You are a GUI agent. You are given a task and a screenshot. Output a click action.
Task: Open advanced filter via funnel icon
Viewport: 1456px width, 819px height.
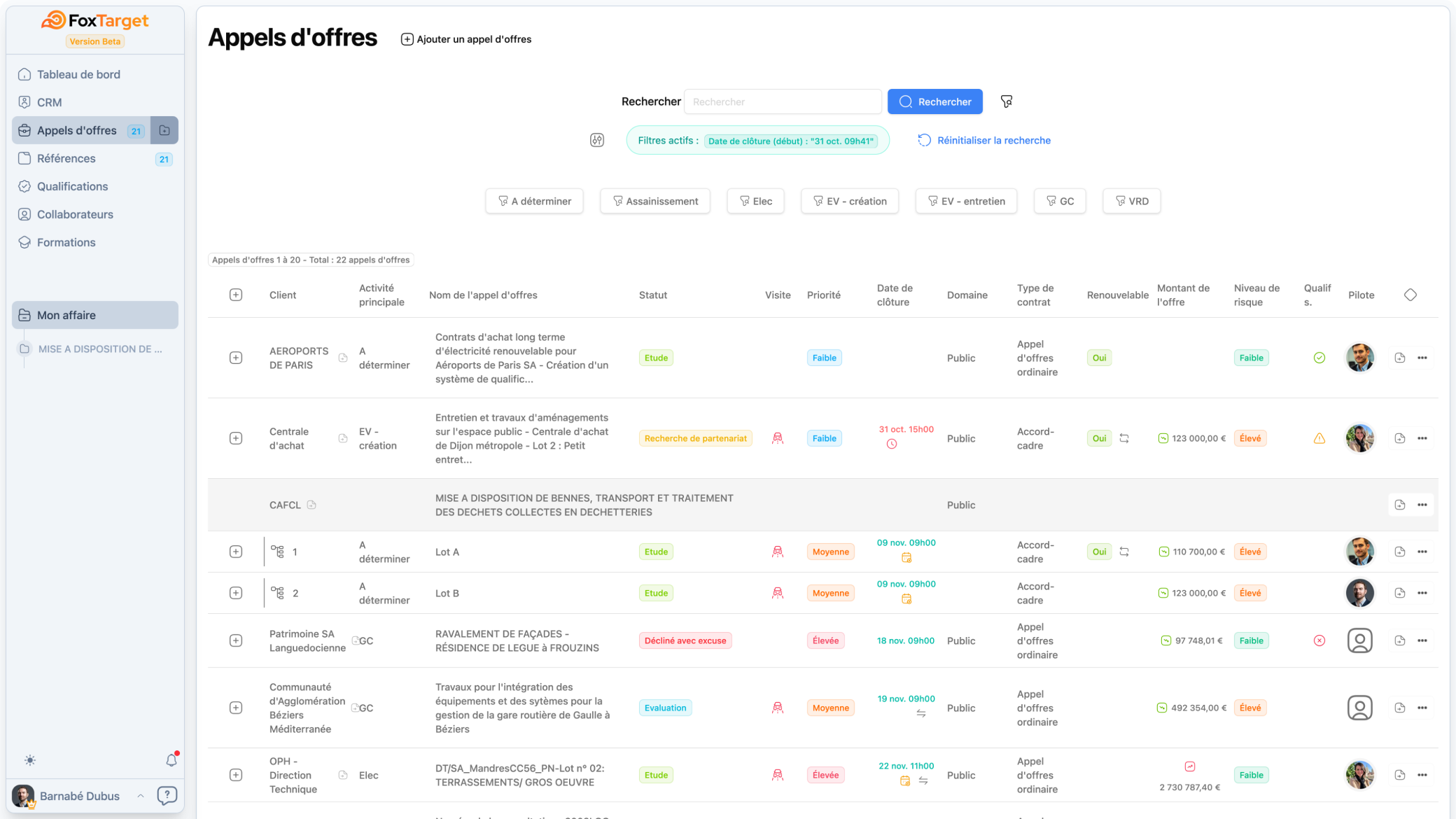click(1007, 101)
